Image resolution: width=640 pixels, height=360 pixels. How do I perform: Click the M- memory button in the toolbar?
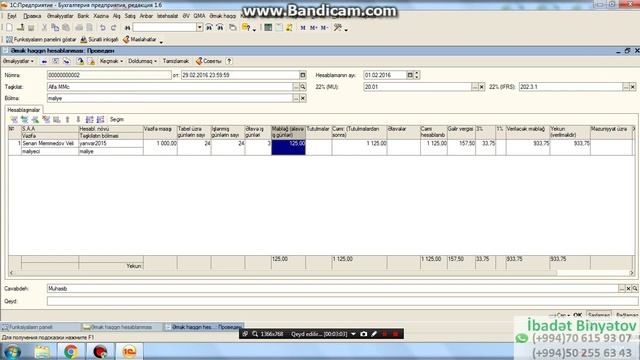click(x=324, y=28)
